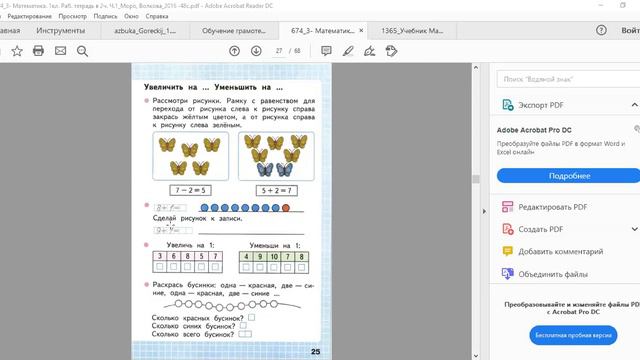The image size is (640, 360).
Task: Go to next page arrow
Action: 256,51
